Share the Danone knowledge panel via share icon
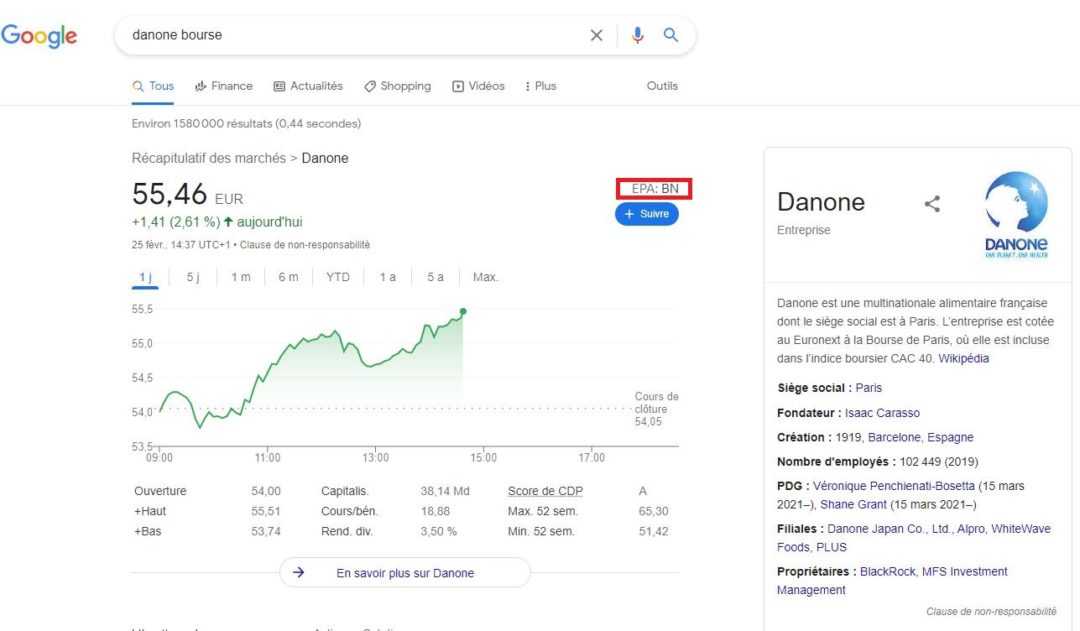This screenshot has height=631, width=1080. (x=932, y=203)
